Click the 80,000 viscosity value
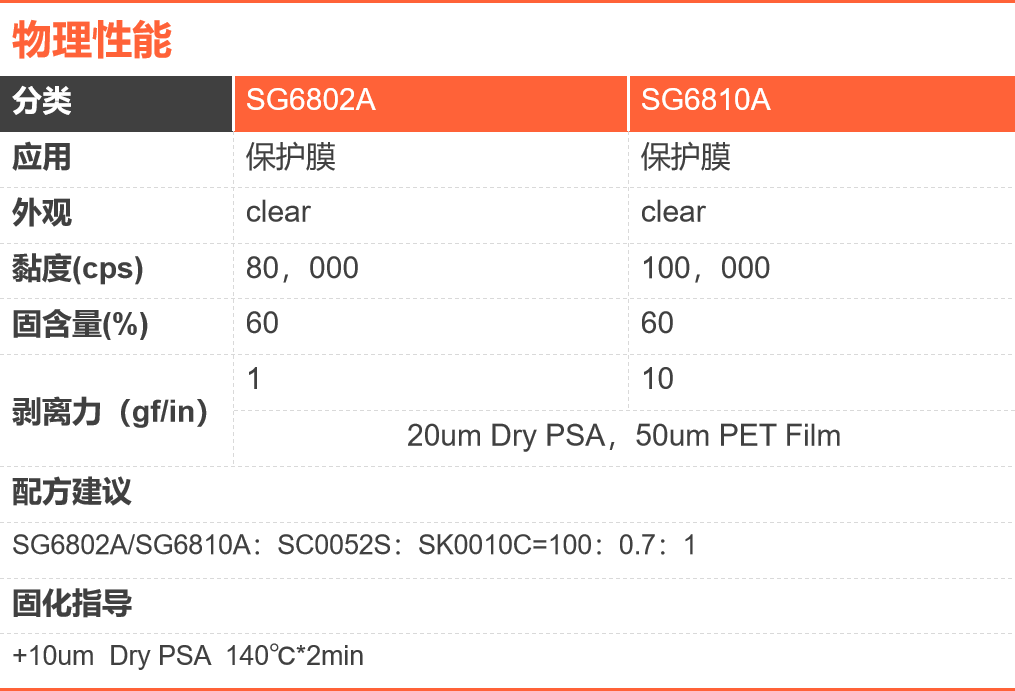The height and width of the screenshot is (691, 1015). point(302,268)
